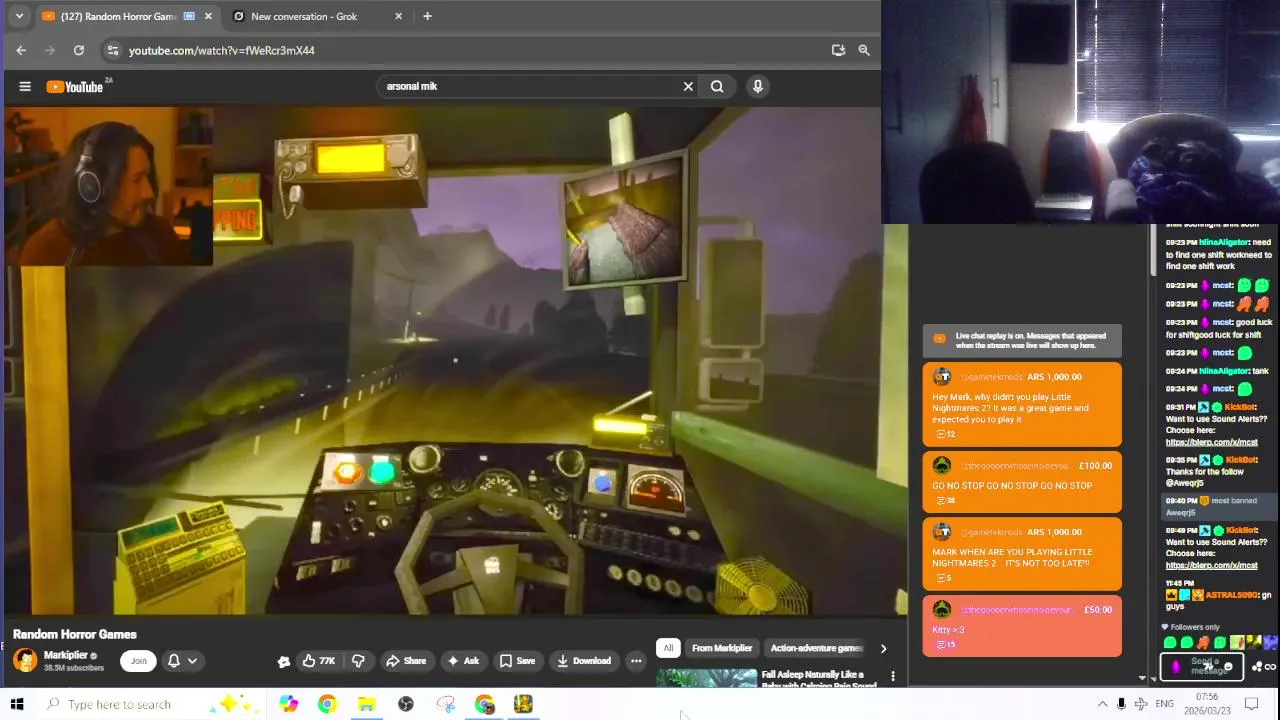Dislike the Random Horror Games video

point(358,661)
